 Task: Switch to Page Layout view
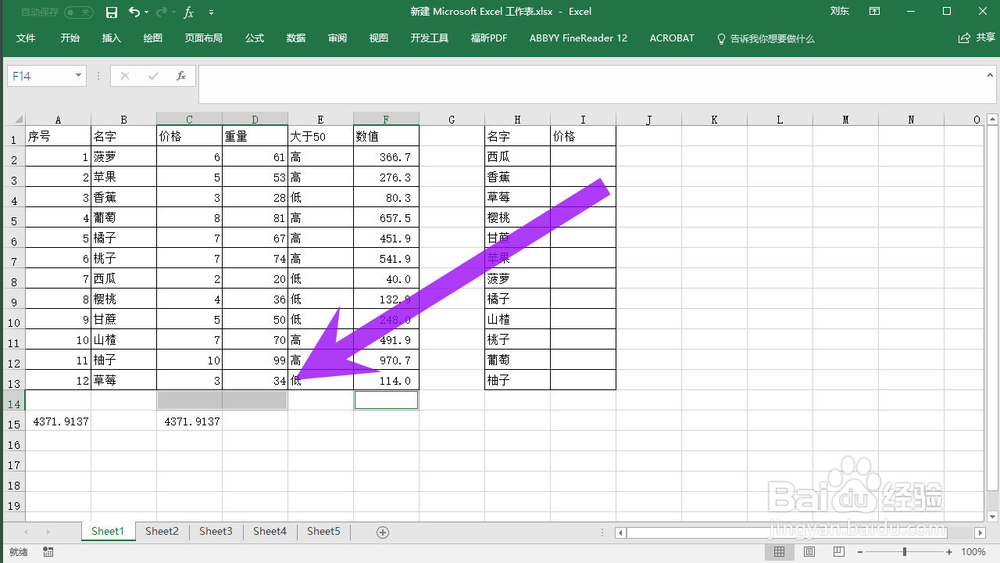click(809, 552)
